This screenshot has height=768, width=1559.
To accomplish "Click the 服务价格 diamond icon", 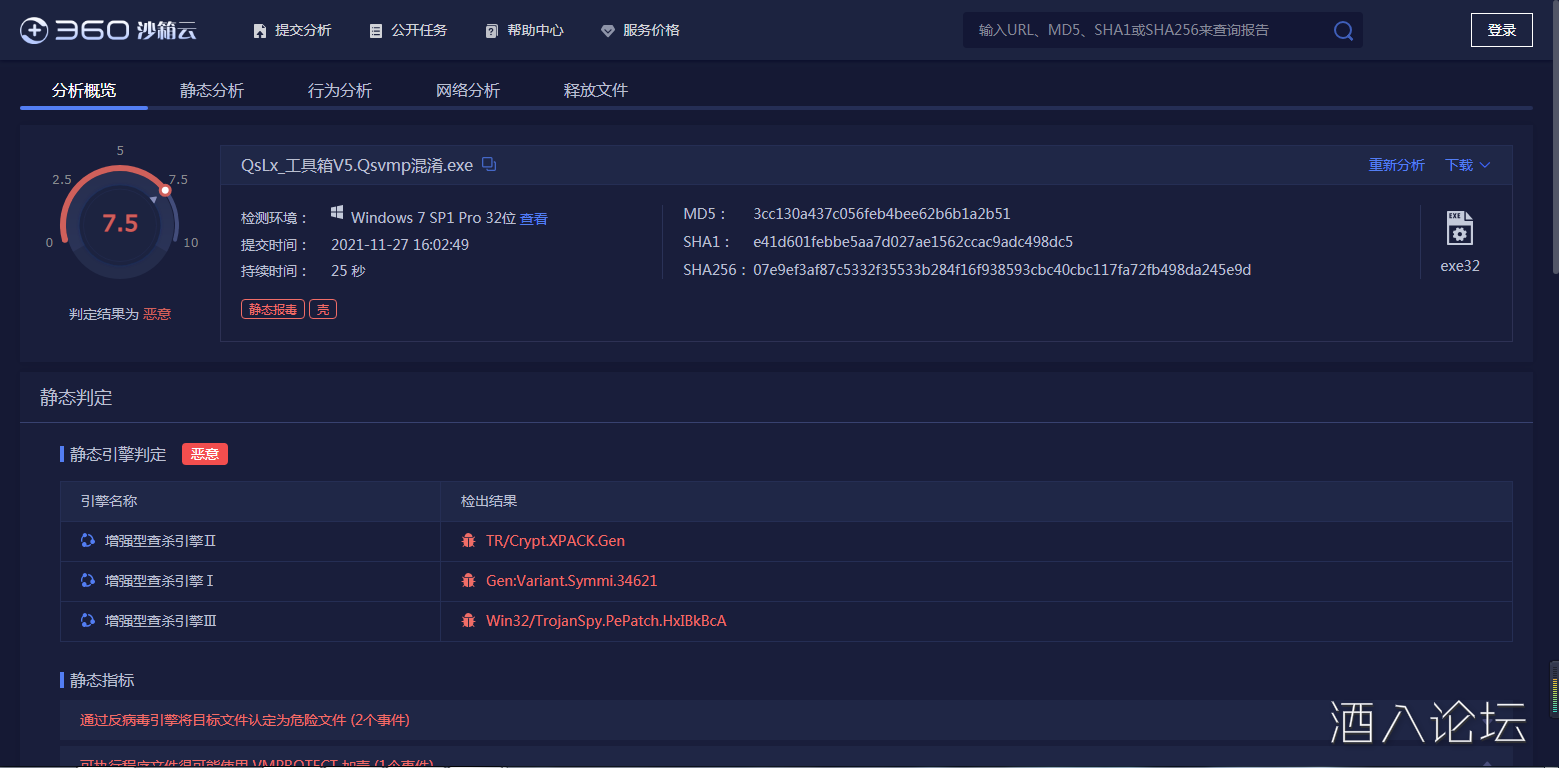I will 607,31.
